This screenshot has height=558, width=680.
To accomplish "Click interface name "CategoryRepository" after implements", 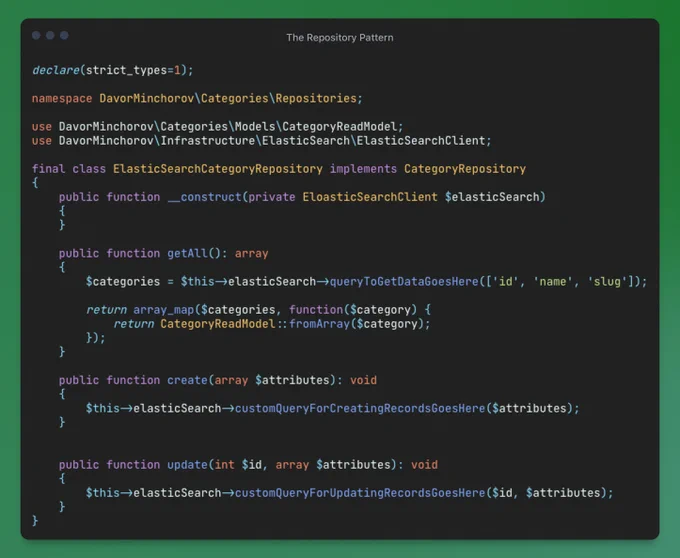I will [x=464, y=169].
